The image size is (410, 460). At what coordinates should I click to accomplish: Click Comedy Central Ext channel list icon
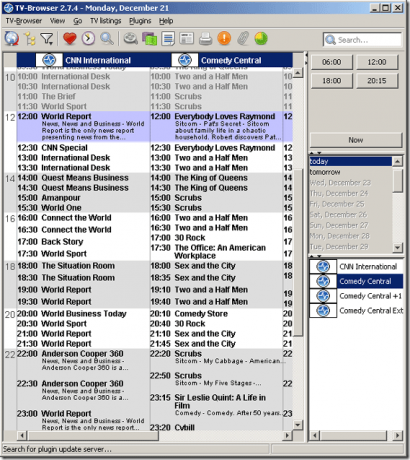pyautogui.click(x=323, y=310)
